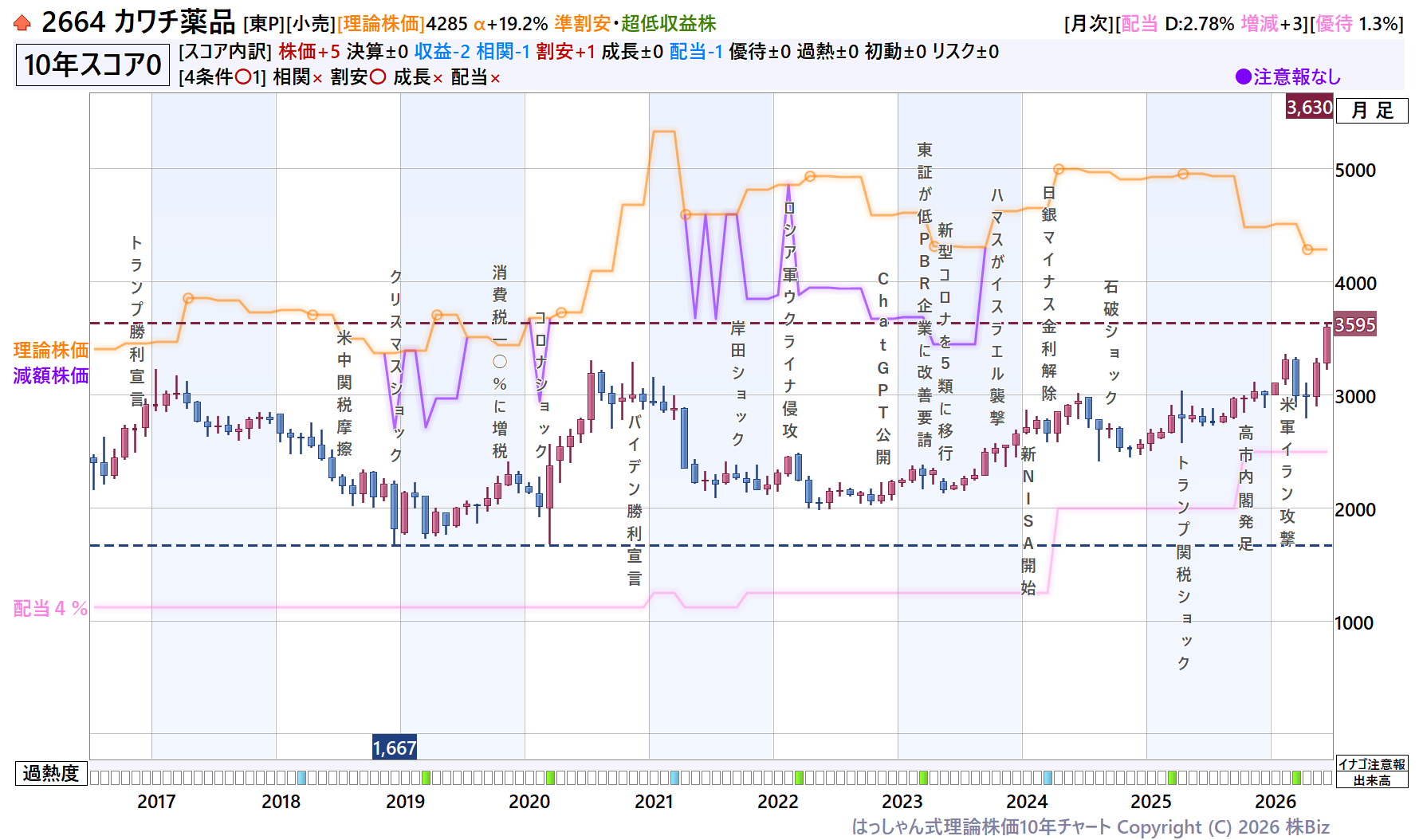Click the 優待 1.3% shareholder benefit label
The width and height of the screenshot is (1419, 840).
click(1357, 24)
